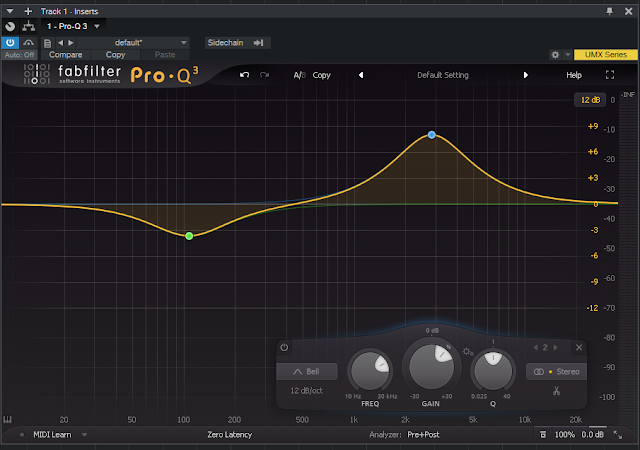The image size is (640, 450).
Task: Click the undo arrow icon
Action: (244, 75)
